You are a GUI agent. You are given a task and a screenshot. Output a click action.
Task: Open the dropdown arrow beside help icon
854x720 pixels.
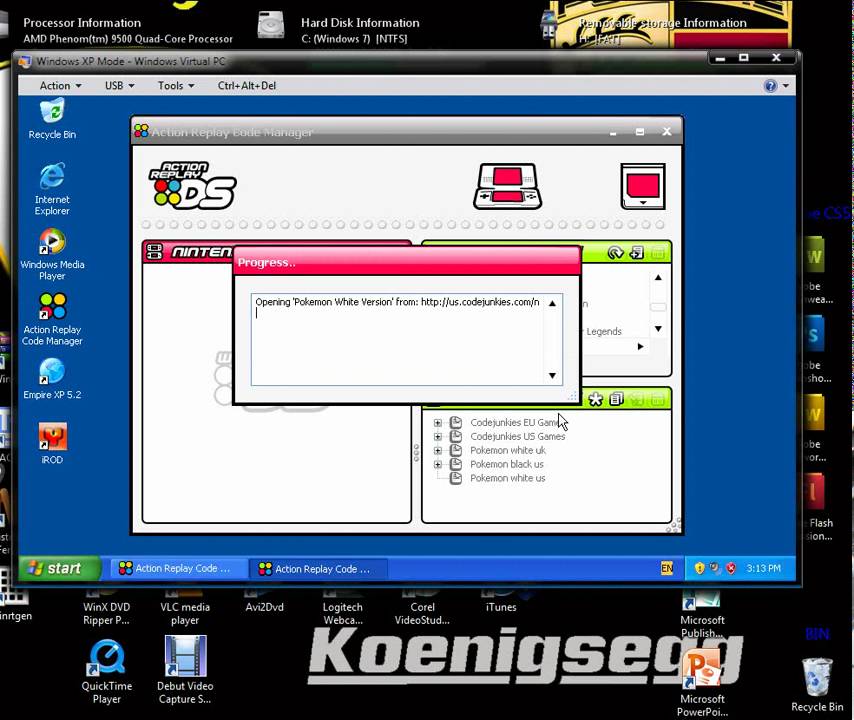tap(785, 86)
